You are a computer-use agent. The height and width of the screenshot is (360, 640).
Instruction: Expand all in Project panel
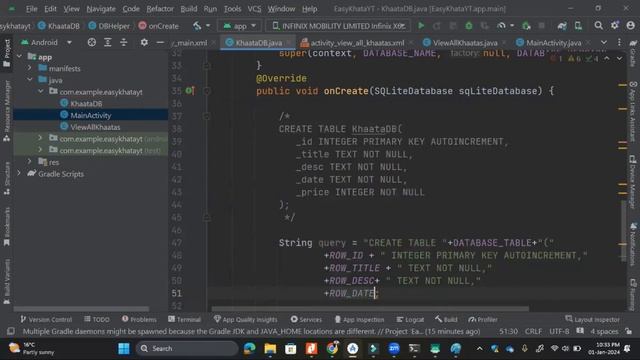pyautogui.click(x=107, y=42)
